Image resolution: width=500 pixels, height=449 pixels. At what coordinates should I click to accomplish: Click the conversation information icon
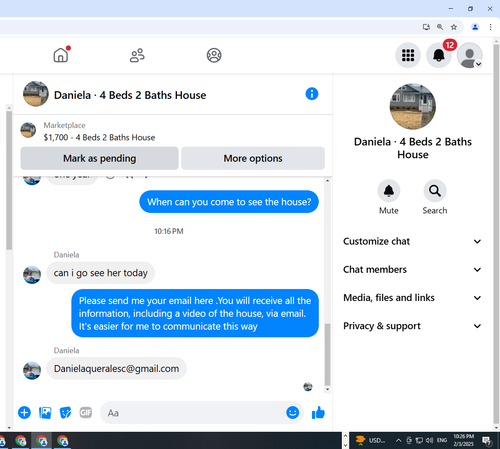point(312,94)
